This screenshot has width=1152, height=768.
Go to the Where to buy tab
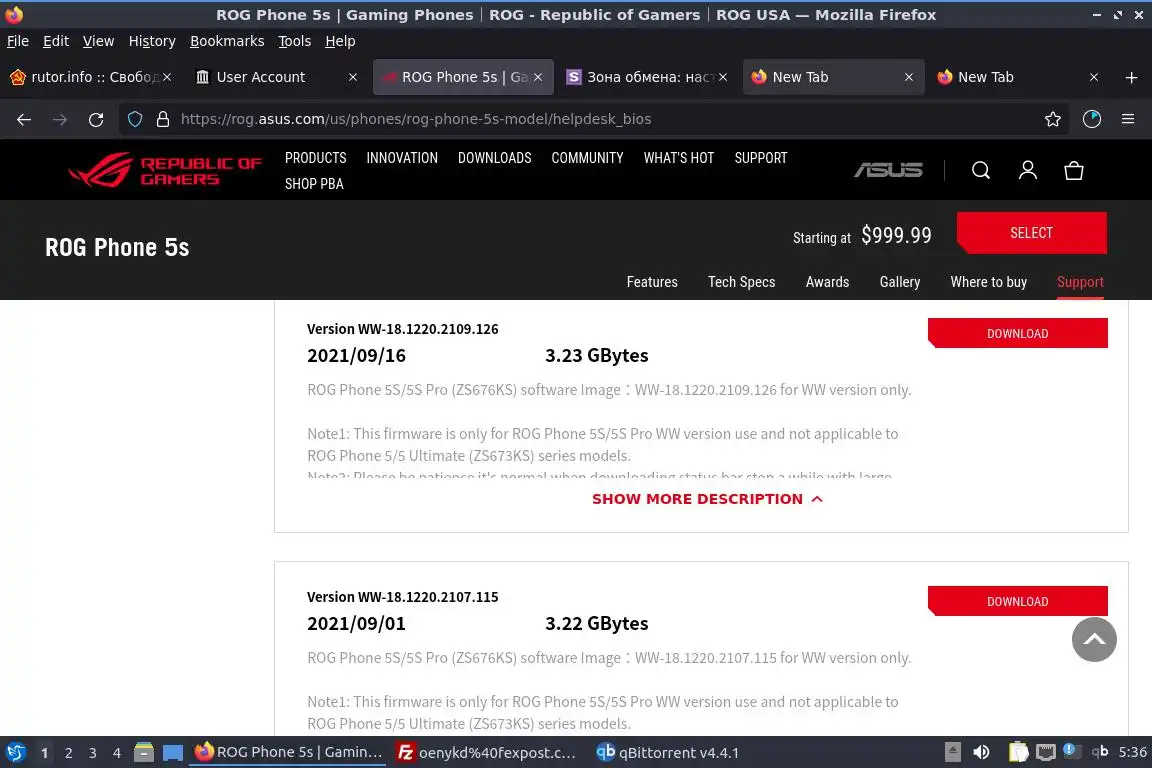(x=988, y=282)
